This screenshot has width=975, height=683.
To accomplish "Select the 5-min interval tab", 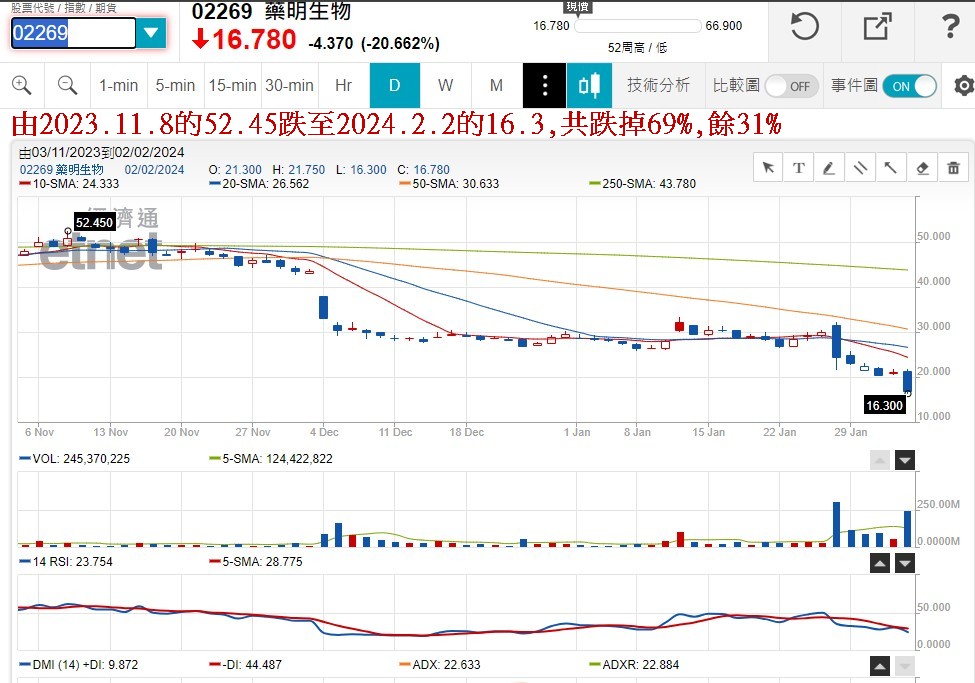I will 175,85.
